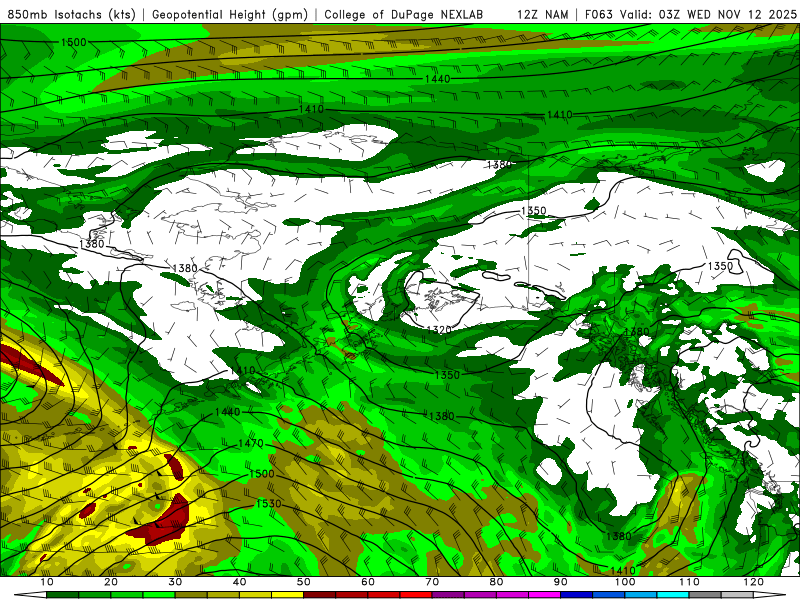Click the dark red 50-55 kt color swatch

(319, 595)
